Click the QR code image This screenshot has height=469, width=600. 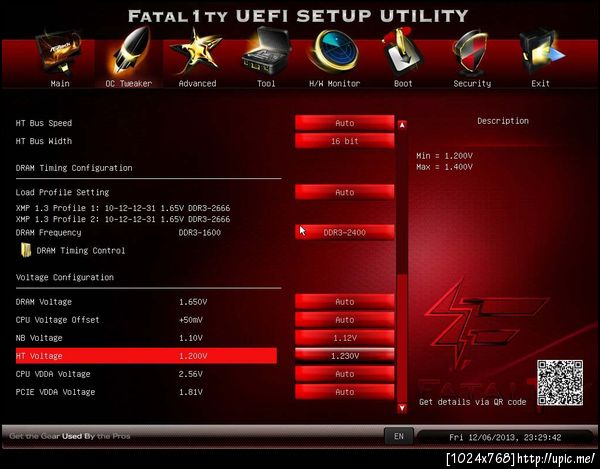[x=560, y=383]
